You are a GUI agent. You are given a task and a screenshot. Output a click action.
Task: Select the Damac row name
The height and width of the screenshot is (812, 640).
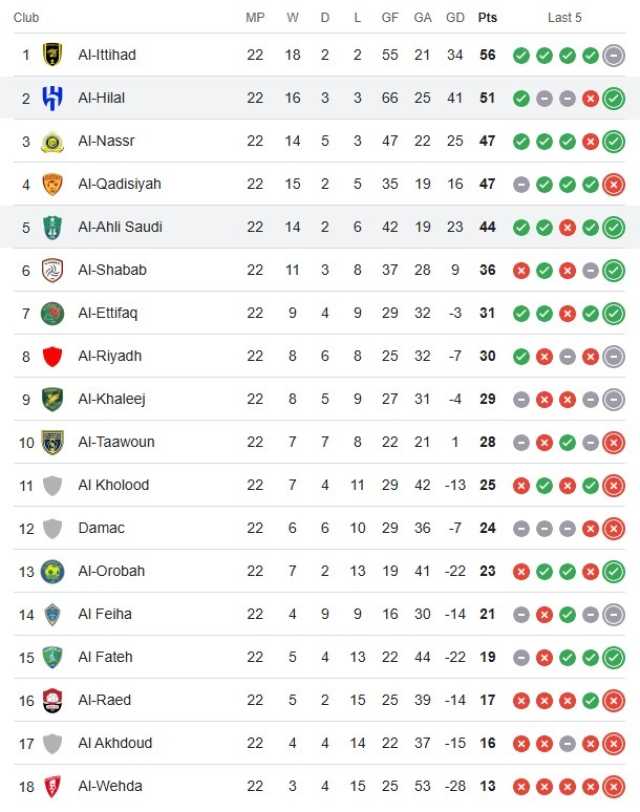101,528
